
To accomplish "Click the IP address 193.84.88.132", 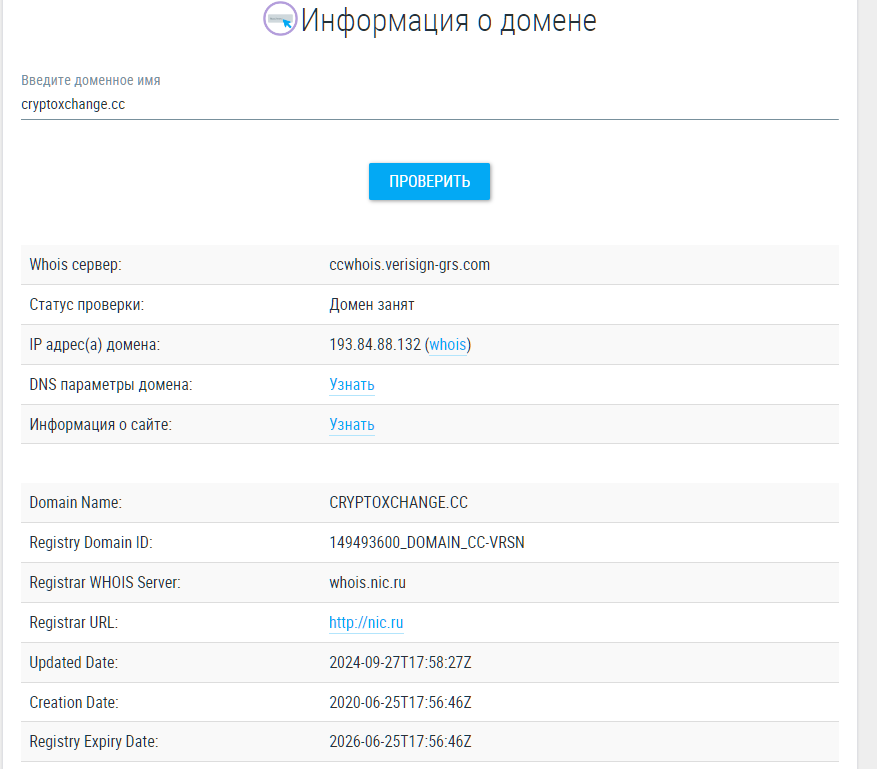I will click(375, 345).
